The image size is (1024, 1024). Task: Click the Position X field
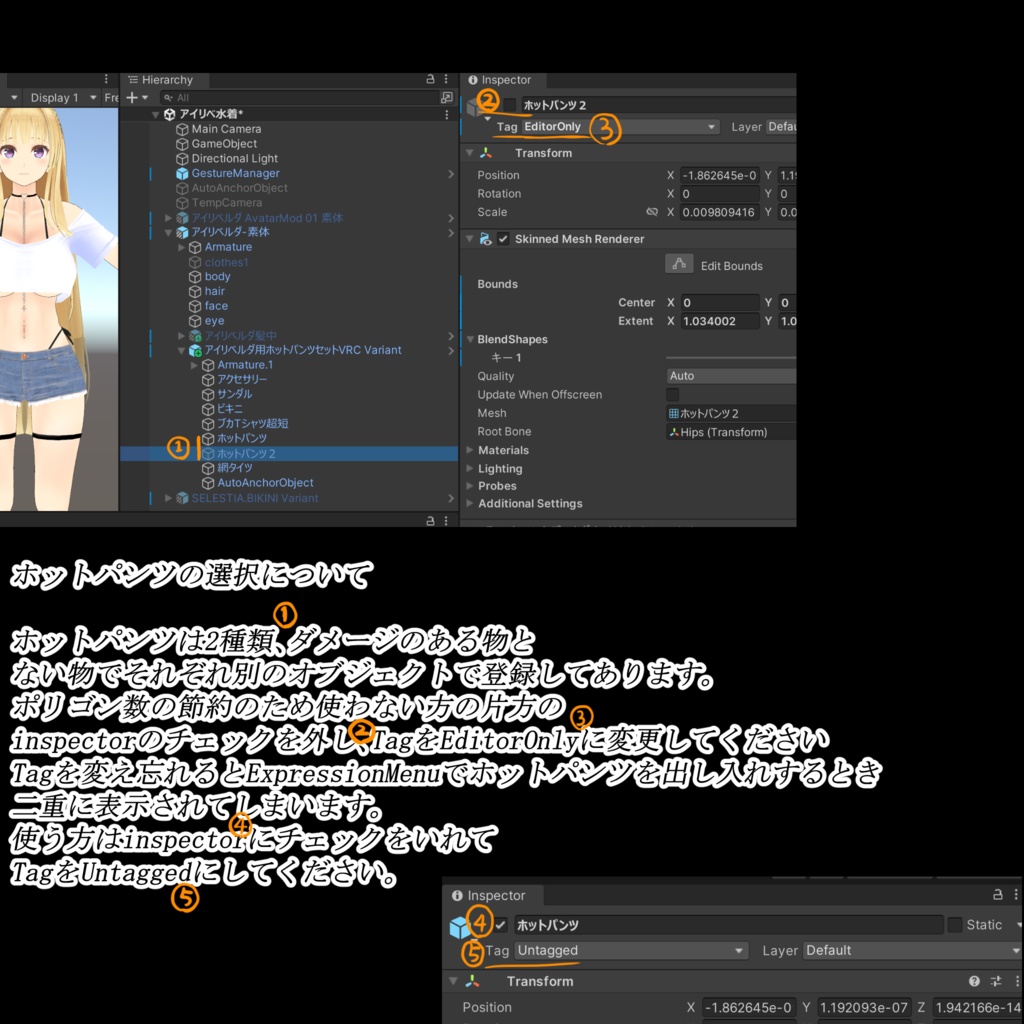pos(719,175)
